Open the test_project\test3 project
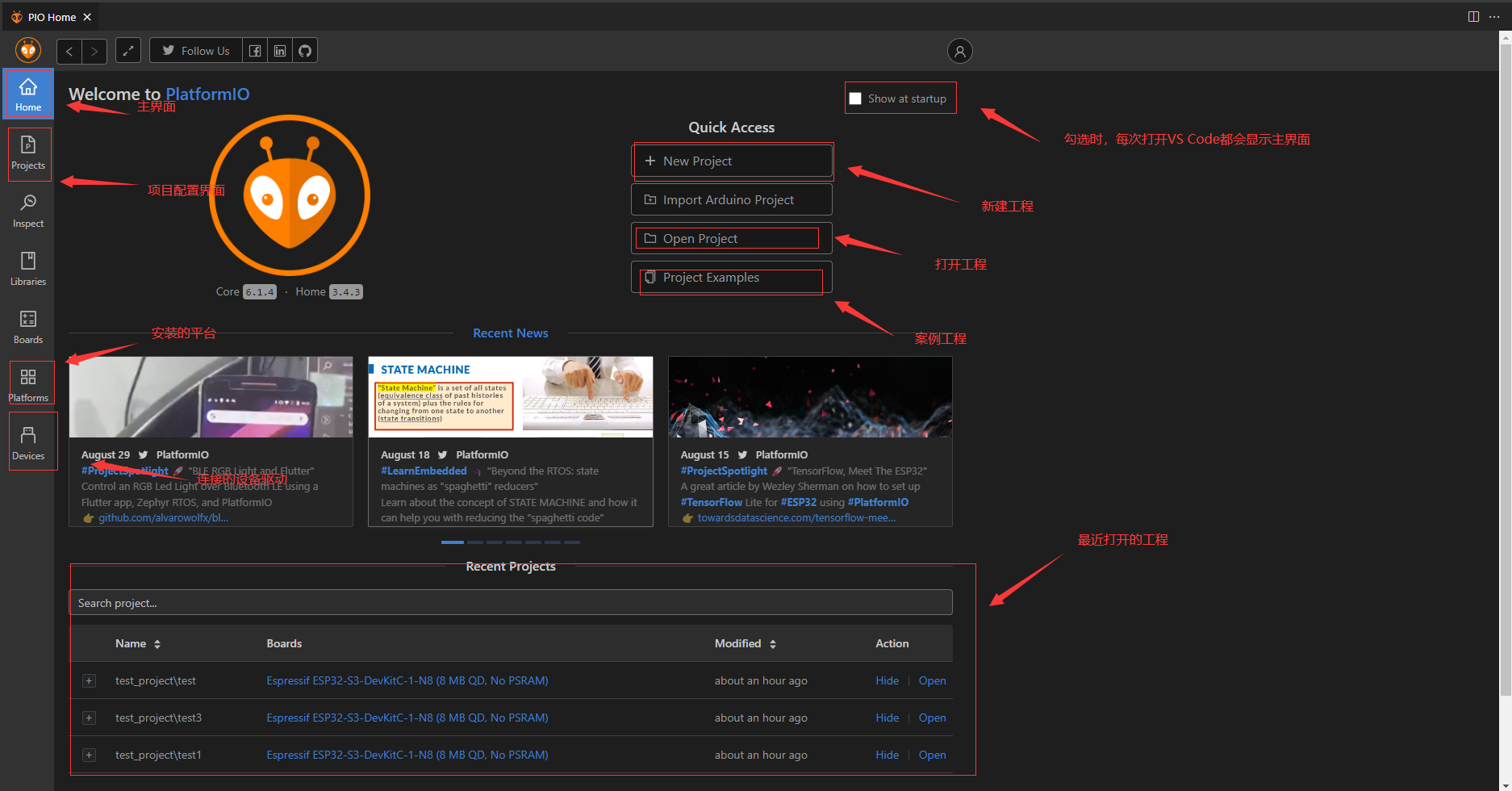This screenshot has width=1512, height=791. 932,718
